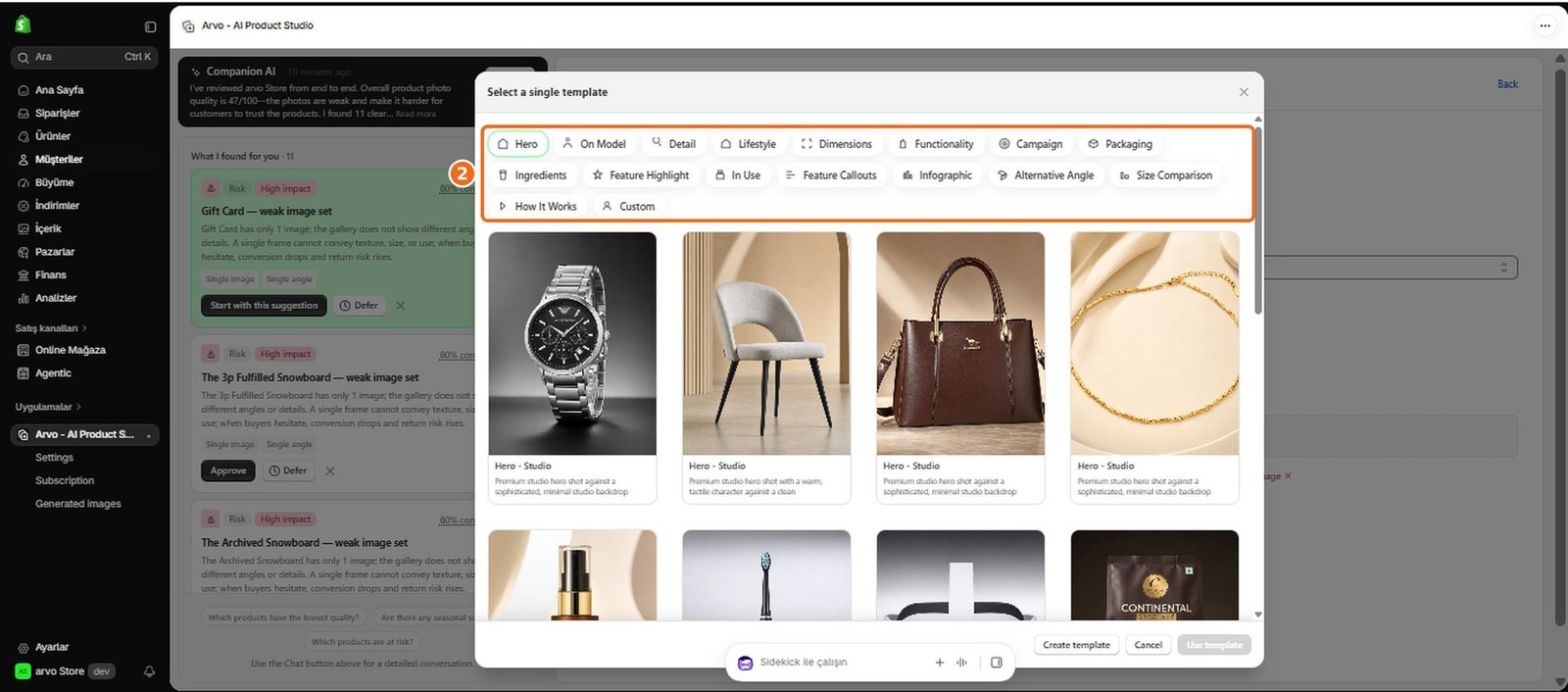This screenshot has width=1568, height=692.
Task: Choose the chair Hero Studio template
Action: [x=766, y=368]
